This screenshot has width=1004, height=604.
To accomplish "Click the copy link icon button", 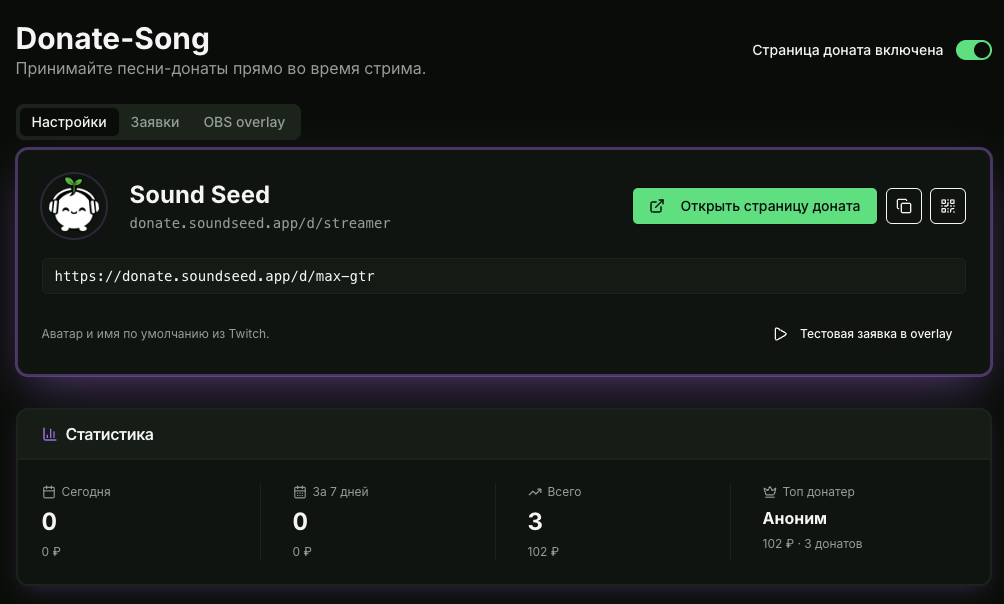I will pyautogui.click(x=903, y=206).
